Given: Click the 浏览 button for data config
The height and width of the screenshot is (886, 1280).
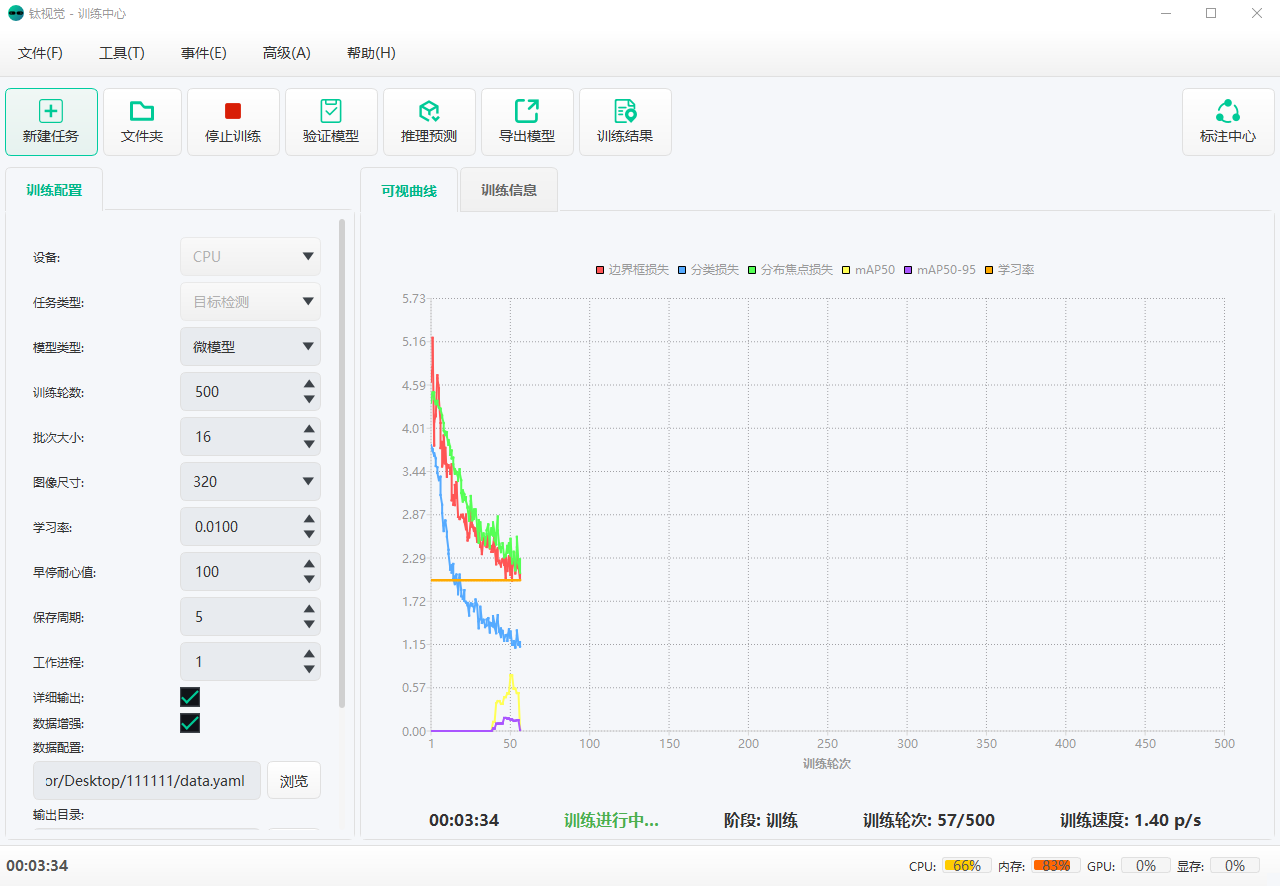Looking at the screenshot, I should pos(294,781).
